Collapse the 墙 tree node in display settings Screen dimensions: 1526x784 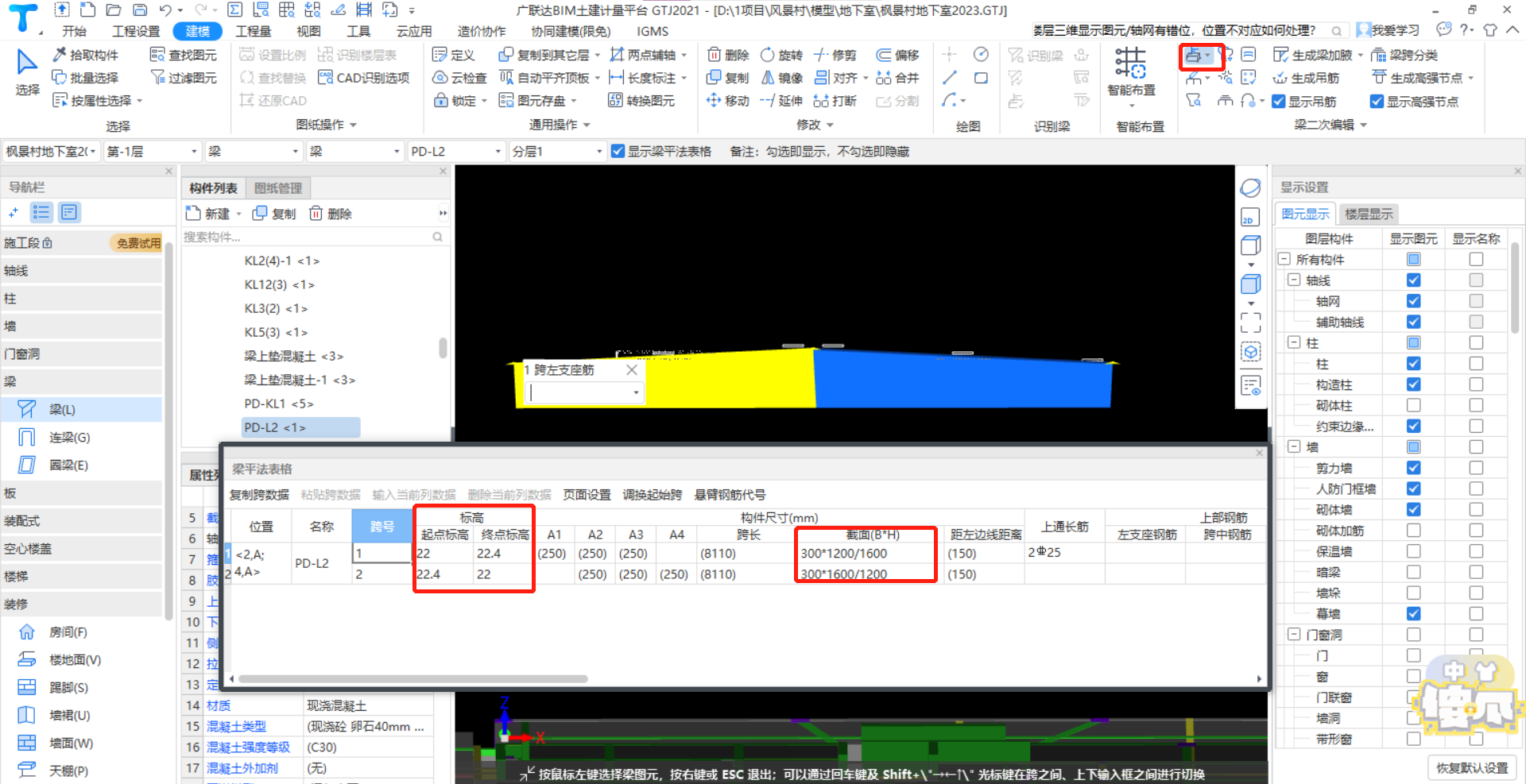[x=1294, y=446]
